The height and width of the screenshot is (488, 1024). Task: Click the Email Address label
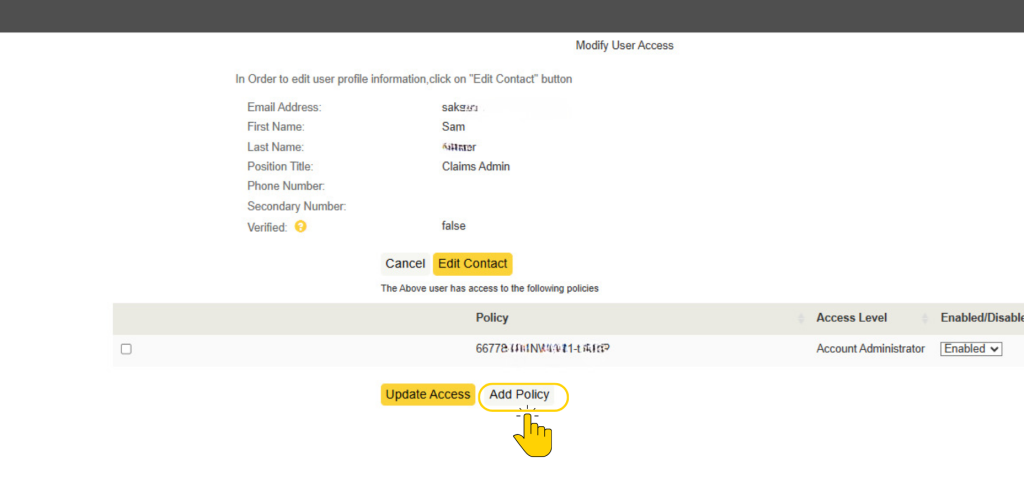coord(284,107)
